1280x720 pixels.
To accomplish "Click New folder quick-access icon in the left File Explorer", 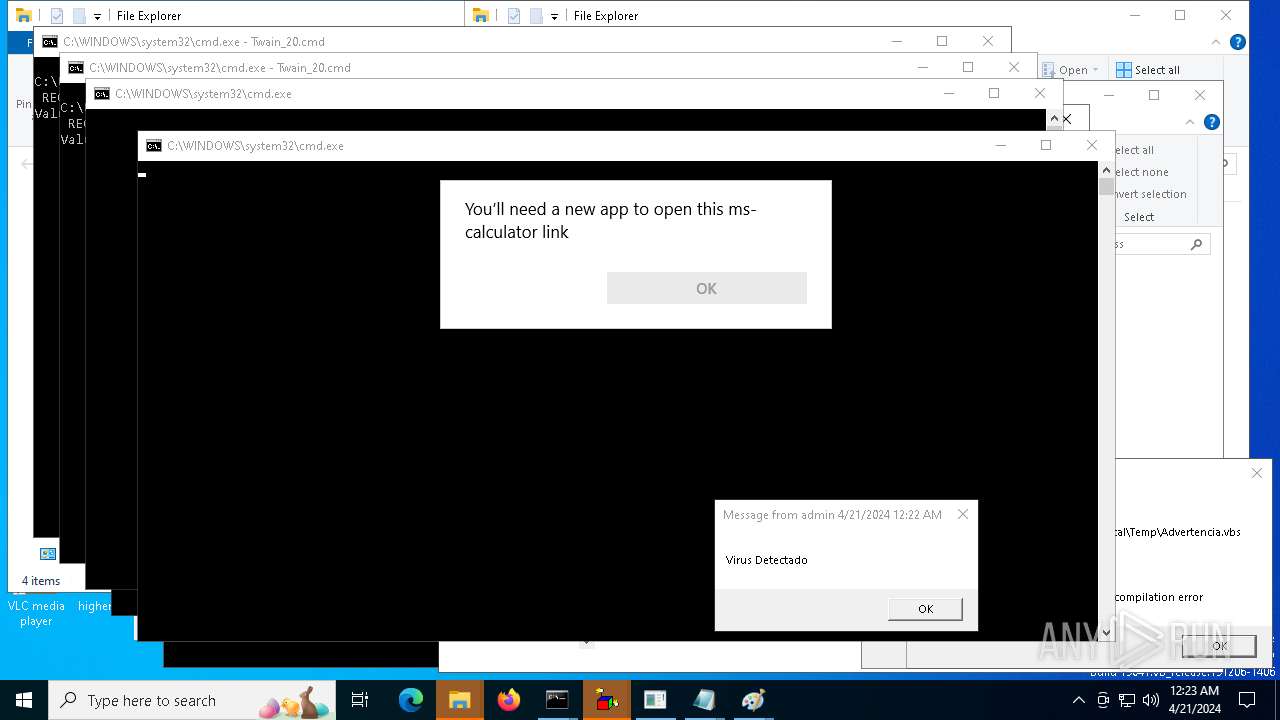I will pos(79,16).
